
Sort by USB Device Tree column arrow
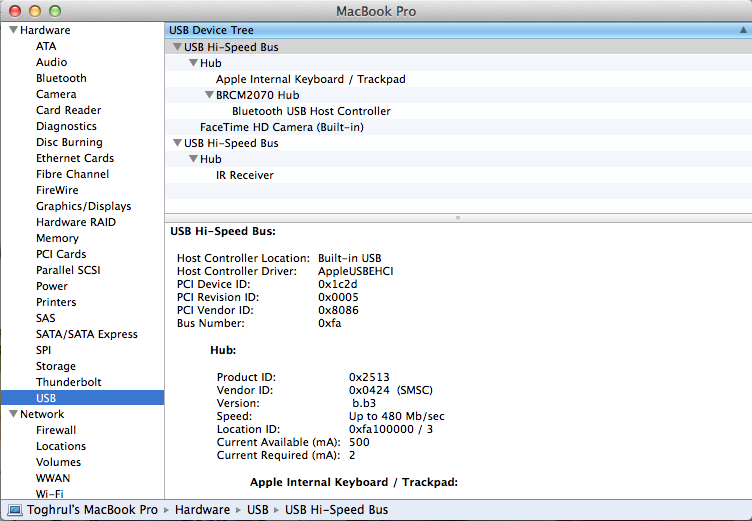pos(743,30)
